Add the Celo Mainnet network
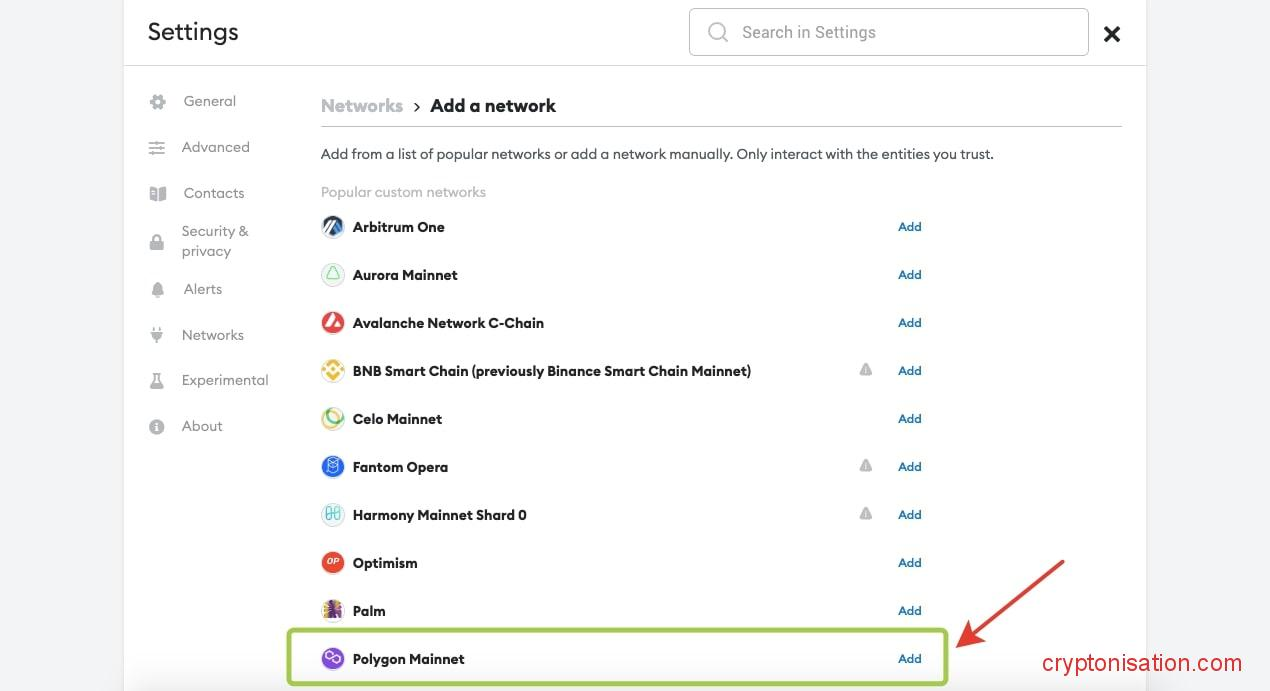The image size is (1270, 691). point(909,419)
